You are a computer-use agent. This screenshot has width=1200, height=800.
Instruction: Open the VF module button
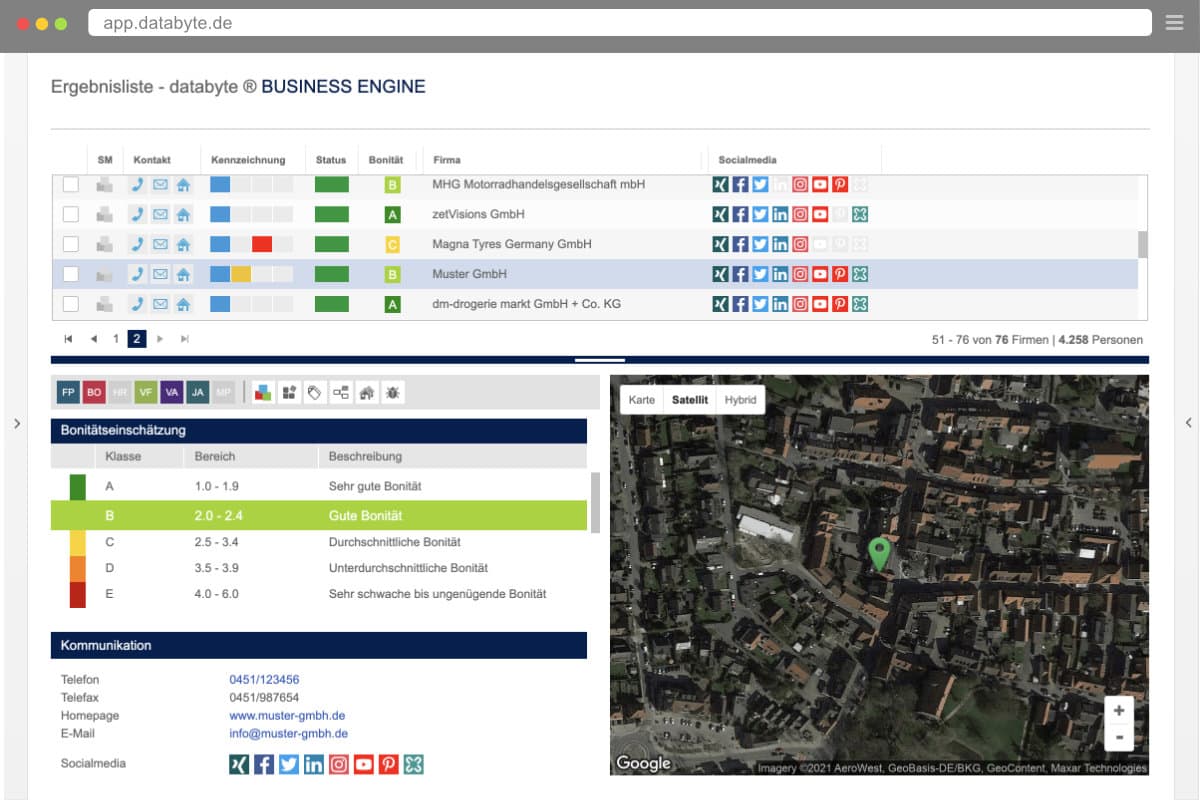[146, 393]
